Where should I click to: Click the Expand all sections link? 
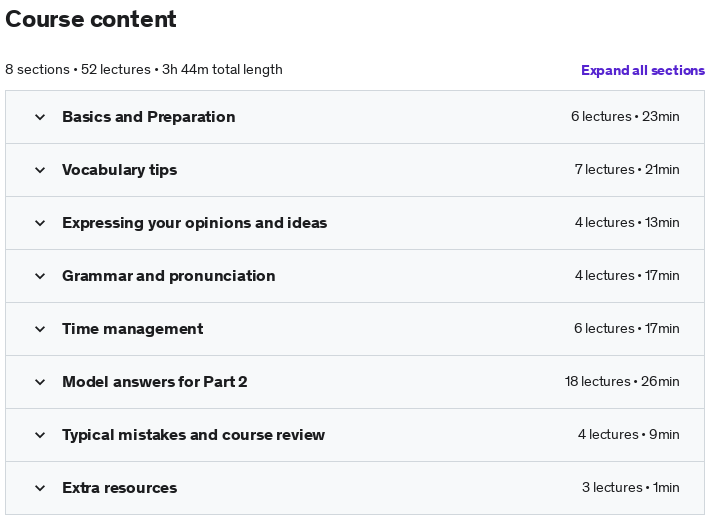tap(643, 70)
